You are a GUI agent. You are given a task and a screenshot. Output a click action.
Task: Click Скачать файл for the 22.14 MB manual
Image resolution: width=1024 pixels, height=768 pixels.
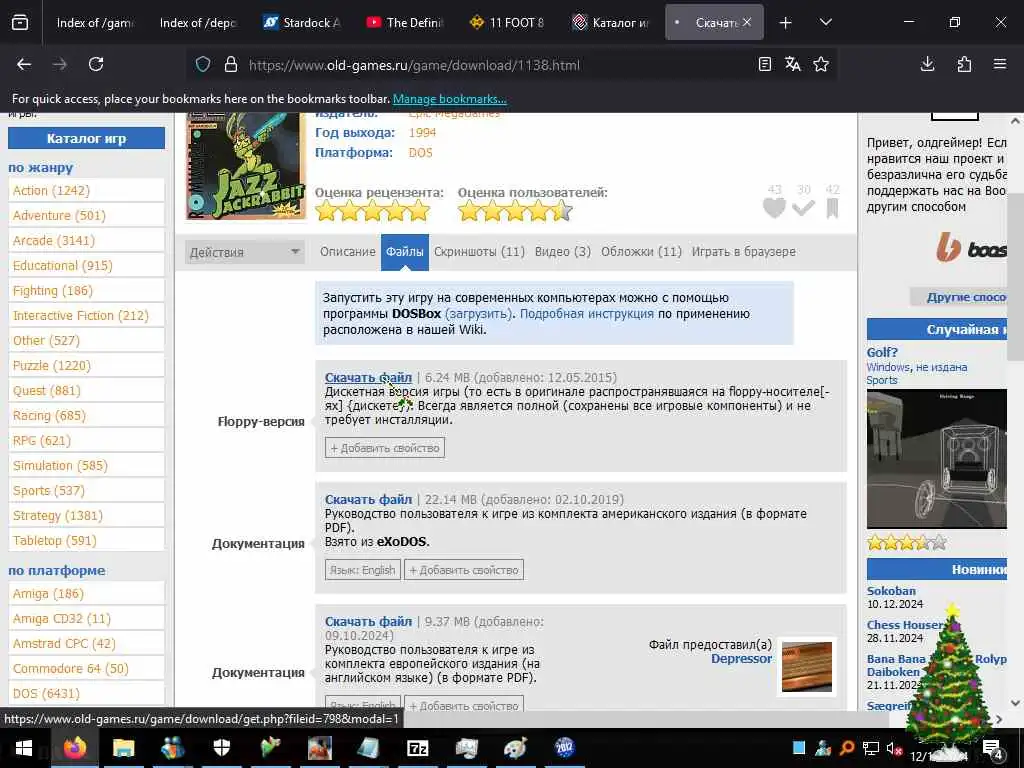pyautogui.click(x=368, y=500)
